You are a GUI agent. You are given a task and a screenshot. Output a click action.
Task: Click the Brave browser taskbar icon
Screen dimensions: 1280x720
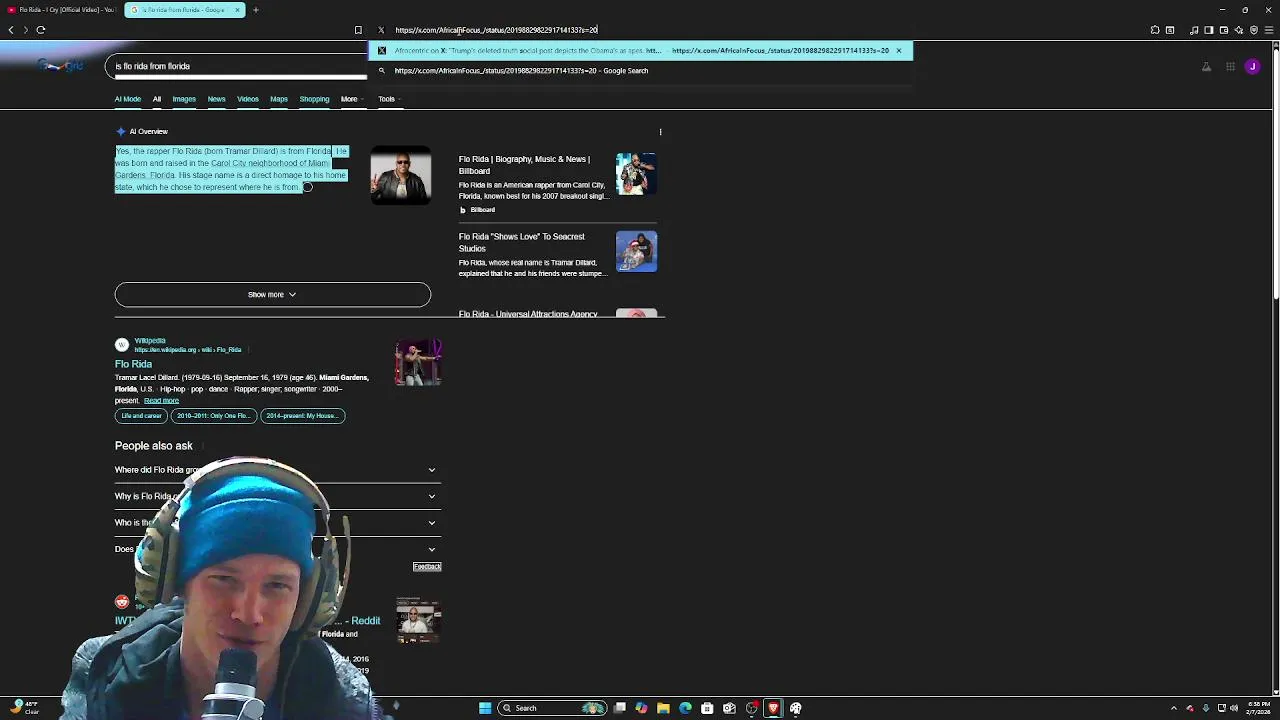(x=773, y=708)
